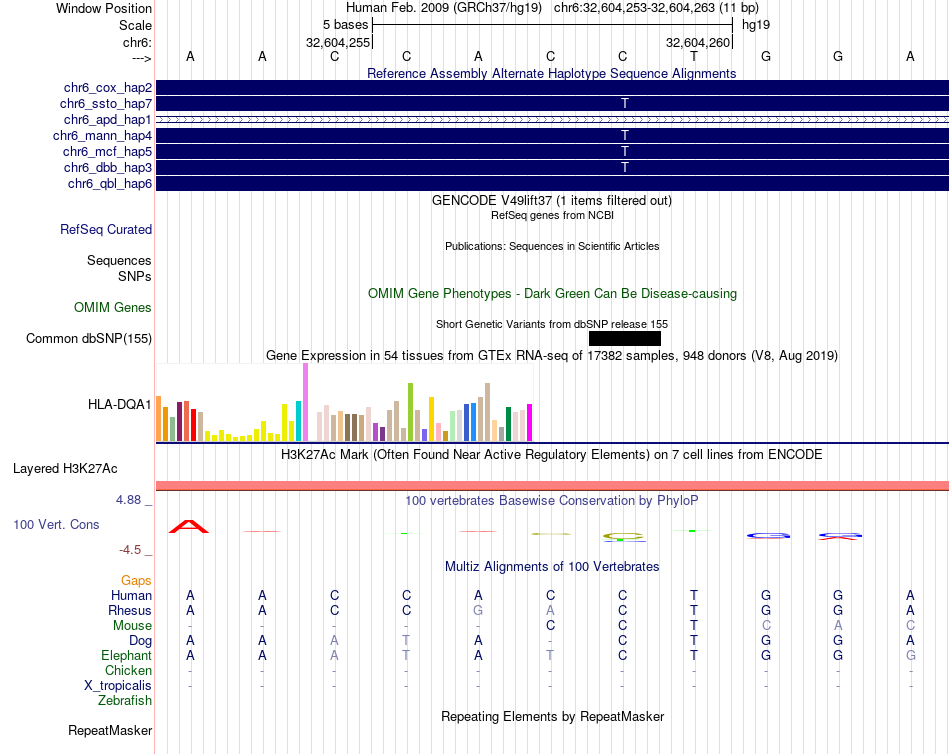
Task: Open Repeating Elements by RepeatMasker title
Action: click(x=553, y=716)
